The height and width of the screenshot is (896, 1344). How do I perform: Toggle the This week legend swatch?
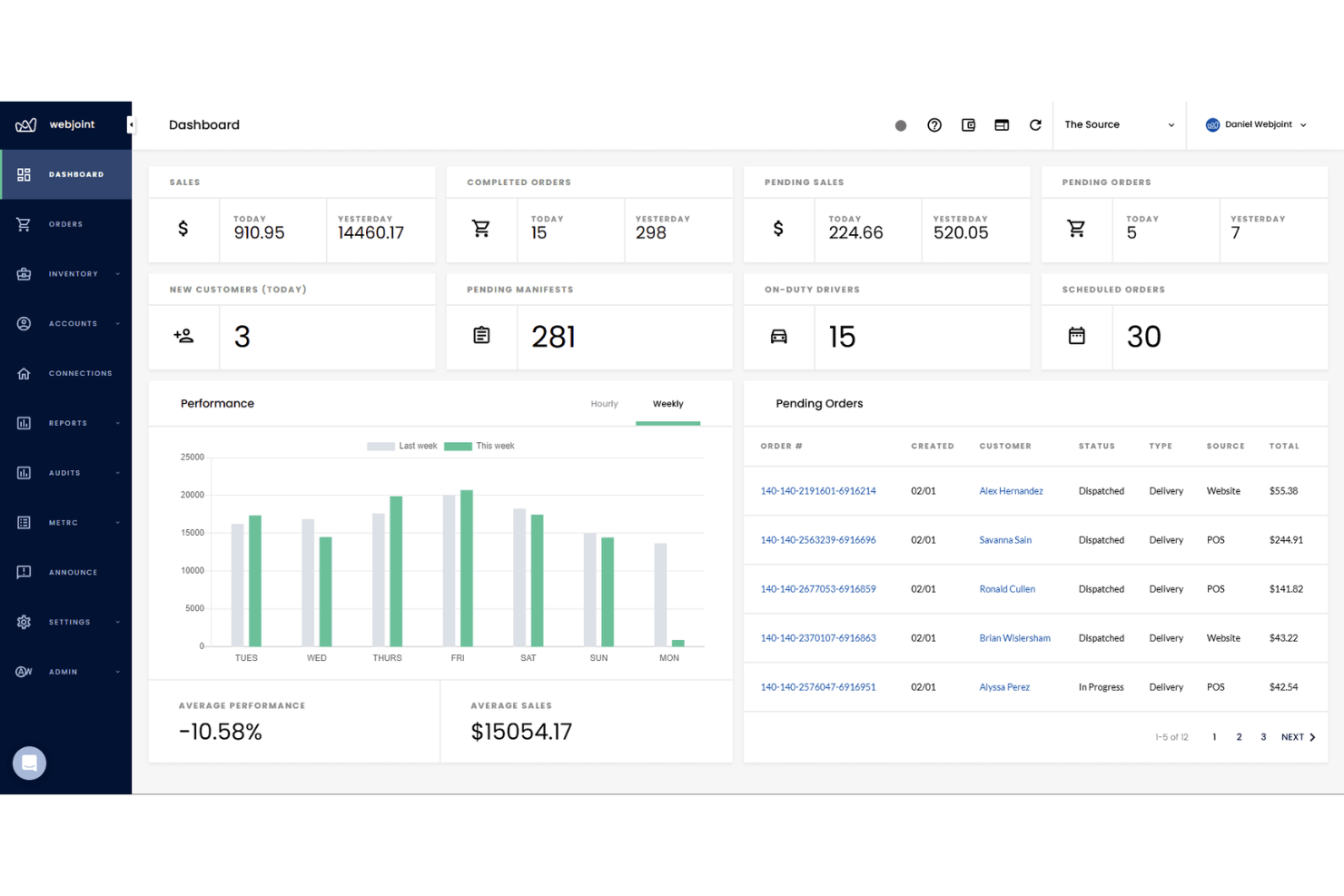pos(458,447)
